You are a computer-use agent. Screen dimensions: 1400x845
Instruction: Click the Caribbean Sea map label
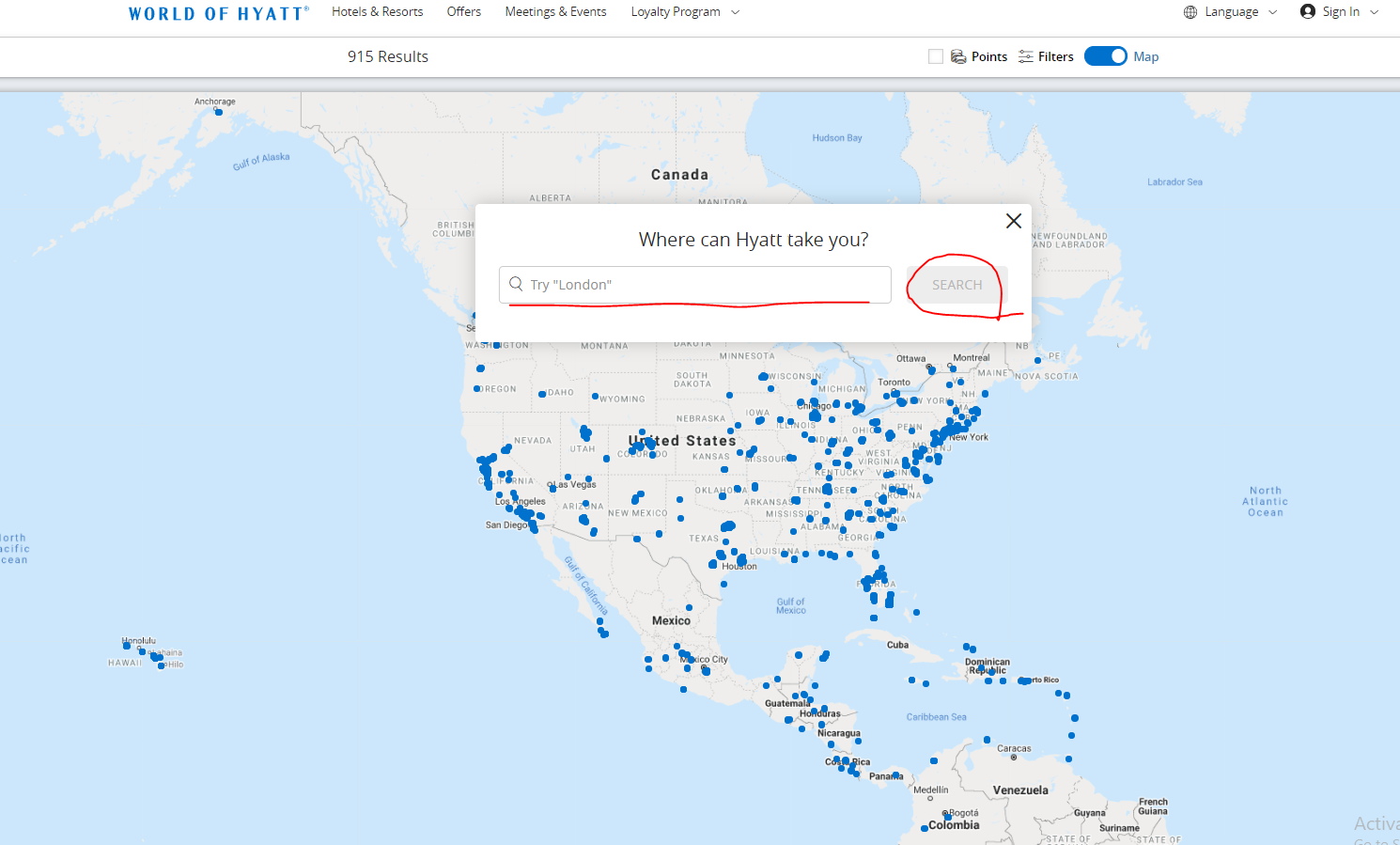[x=936, y=717]
